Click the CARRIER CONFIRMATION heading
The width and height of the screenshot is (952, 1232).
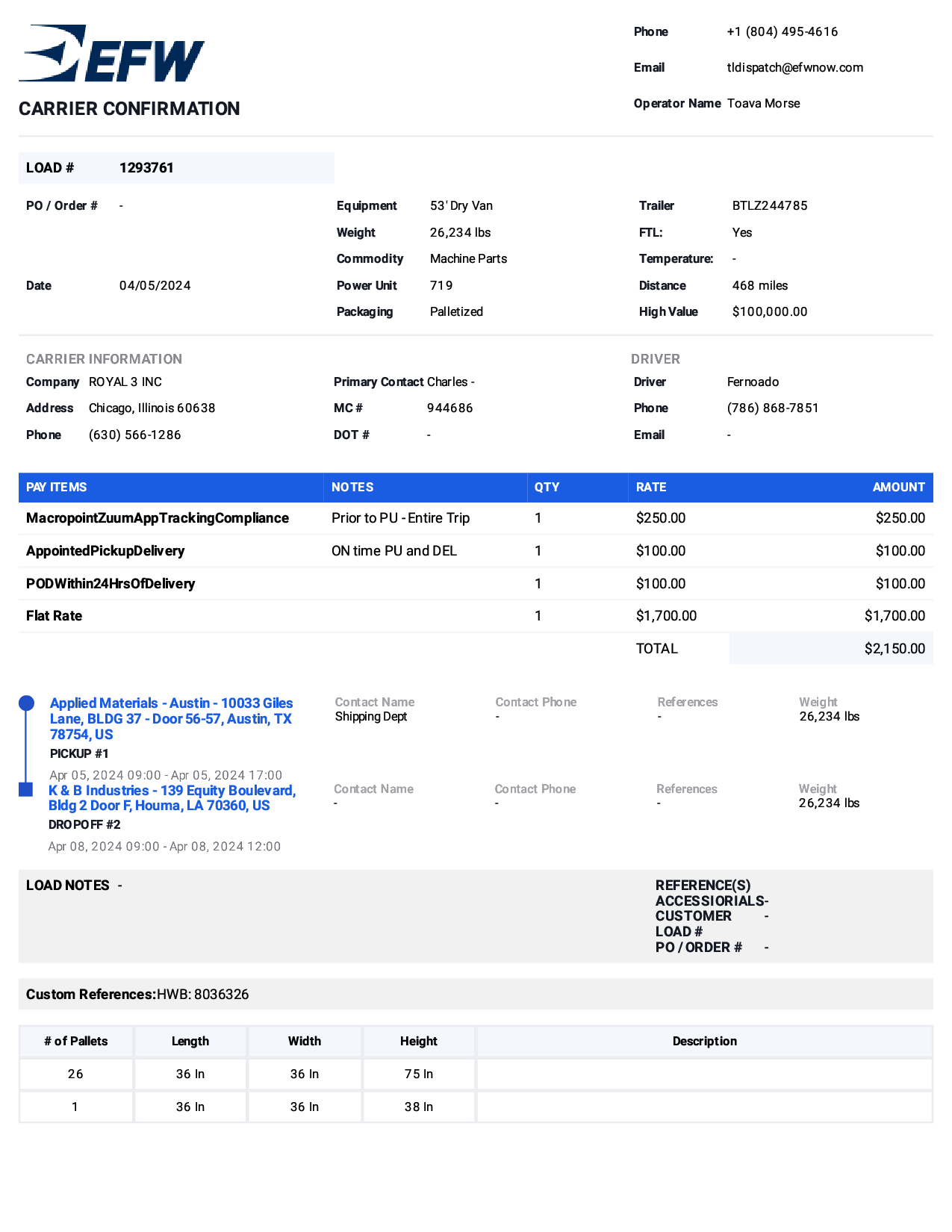[129, 108]
